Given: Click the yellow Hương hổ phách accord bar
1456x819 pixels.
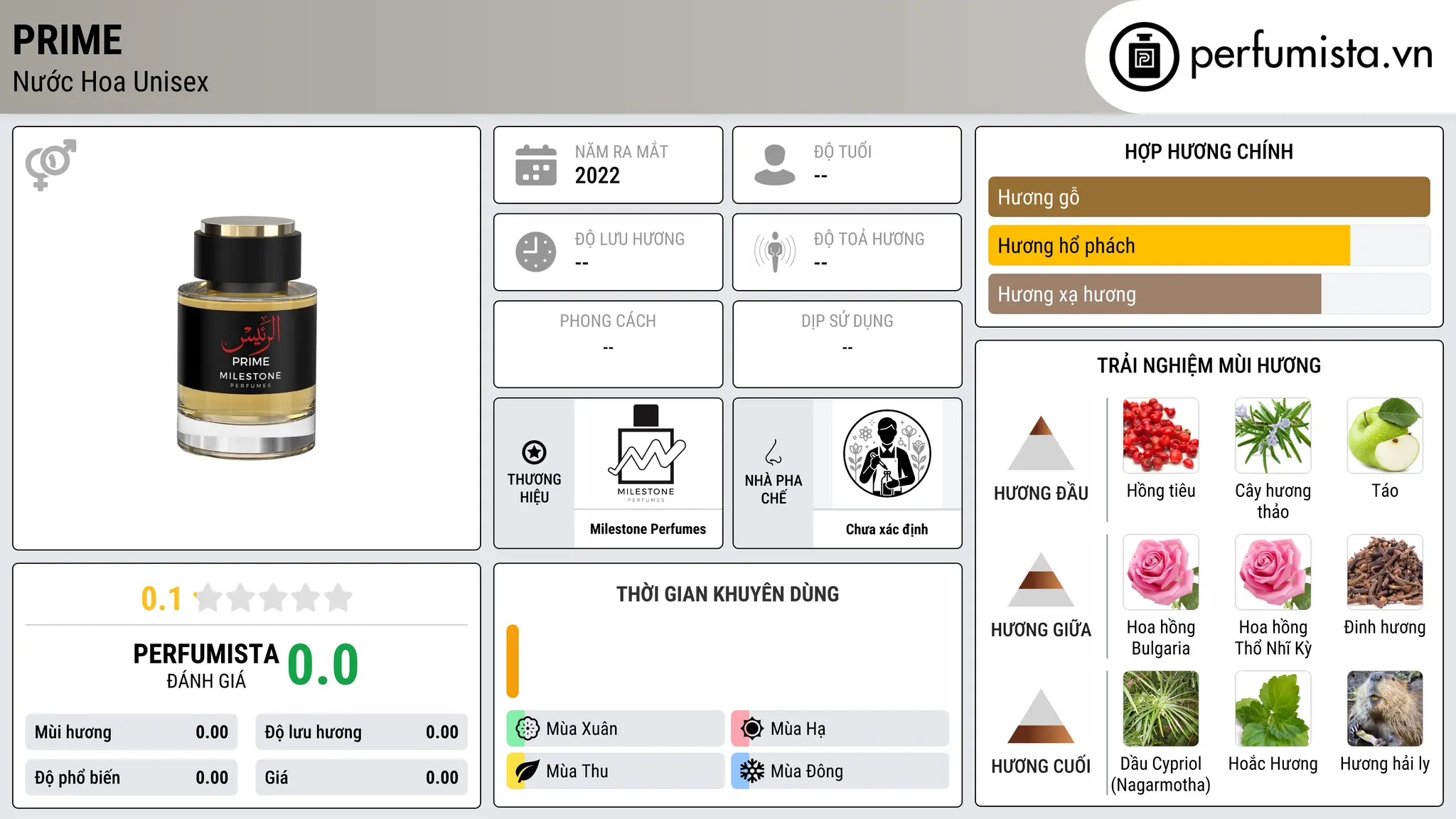Looking at the screenshot, I should tap(1169, 245).
